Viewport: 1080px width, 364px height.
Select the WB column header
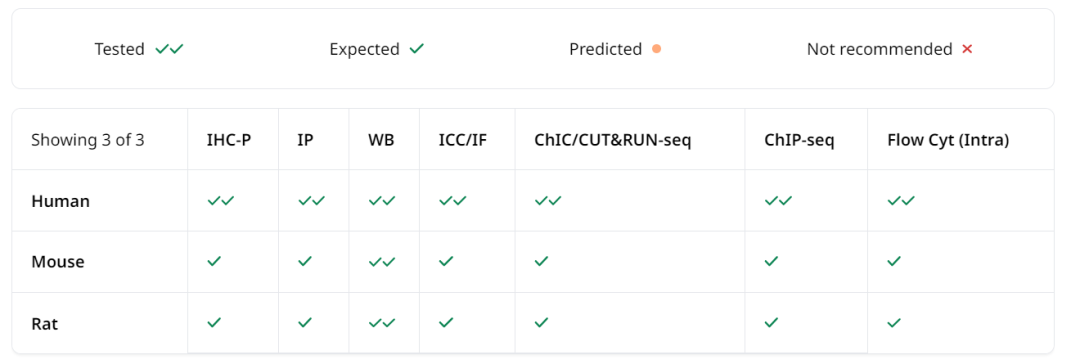381,141
